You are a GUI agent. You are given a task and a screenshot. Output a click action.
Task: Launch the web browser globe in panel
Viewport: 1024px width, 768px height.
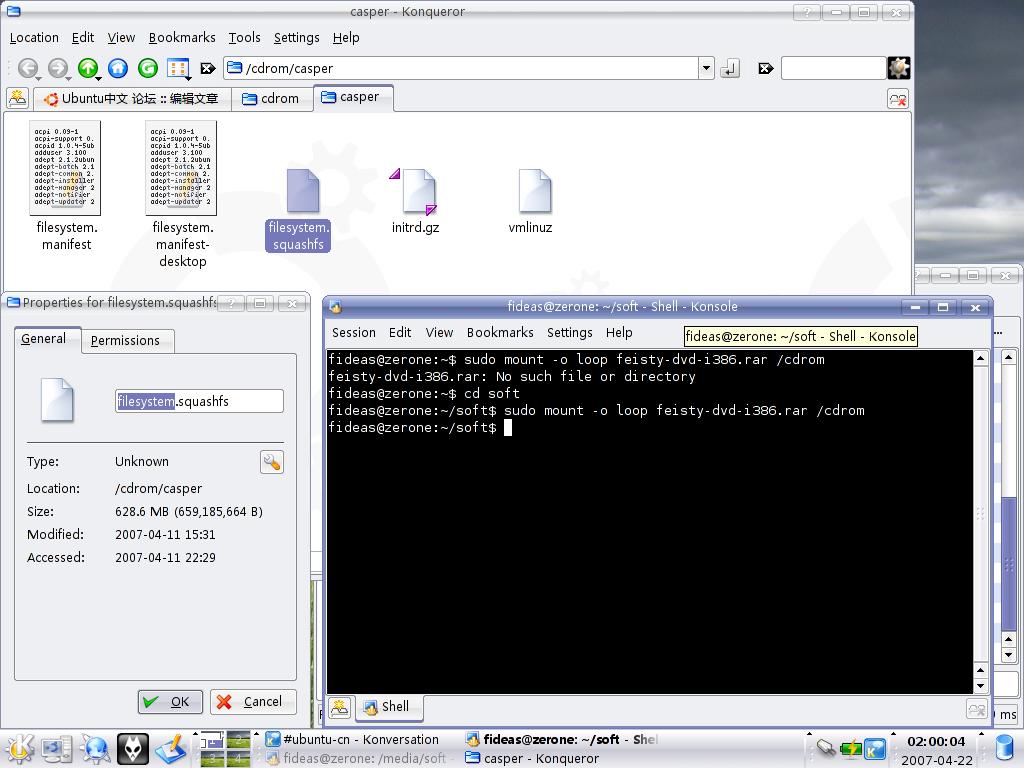coord(95,749)
